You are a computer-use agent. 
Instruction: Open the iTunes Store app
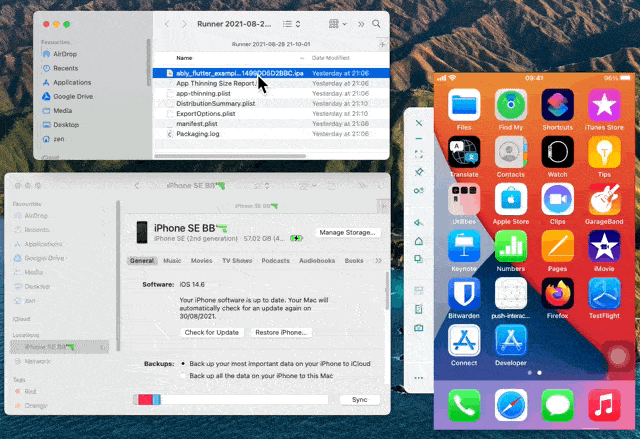(x=604, y=105)
